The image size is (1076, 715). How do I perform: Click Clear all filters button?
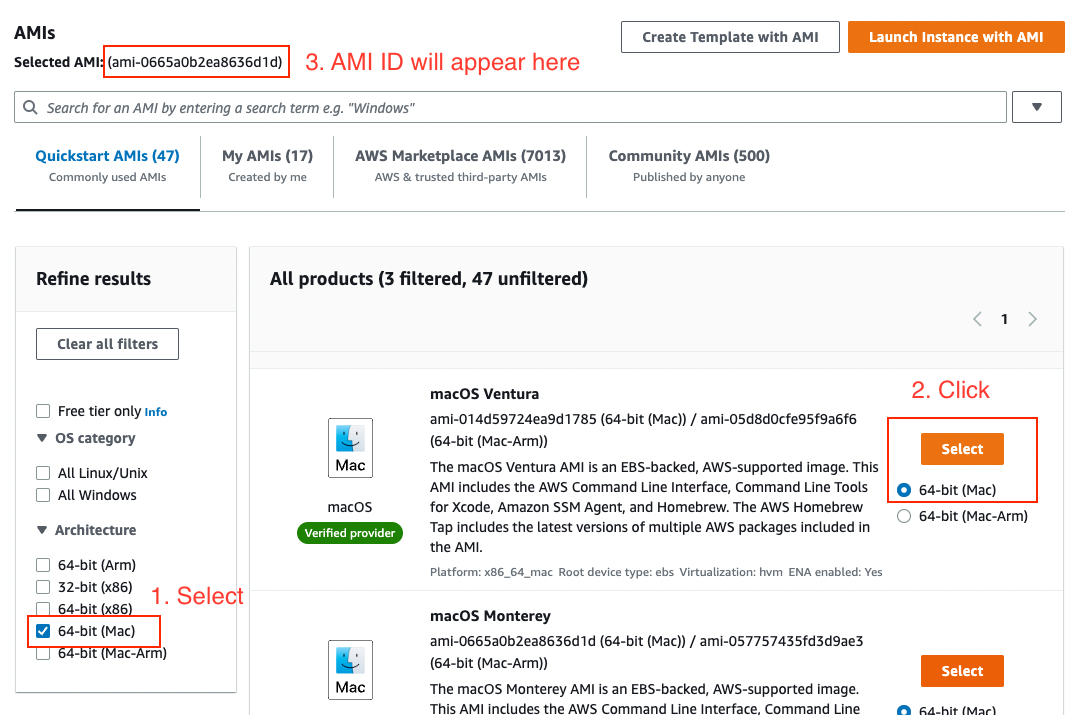point(107,344)
